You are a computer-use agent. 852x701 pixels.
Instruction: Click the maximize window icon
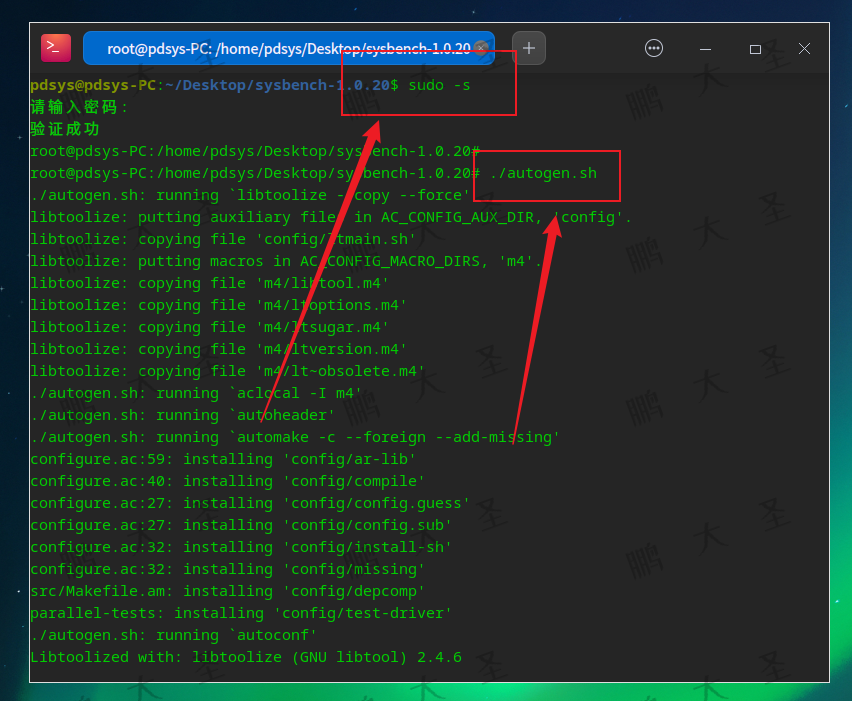[756, 48]
